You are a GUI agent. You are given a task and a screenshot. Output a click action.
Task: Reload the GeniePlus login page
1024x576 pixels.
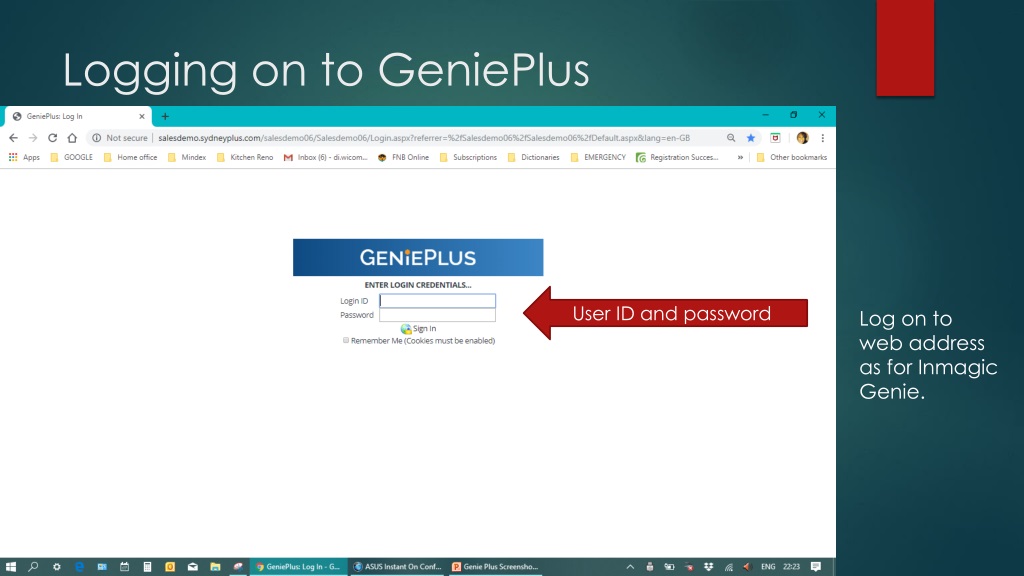pyautogui.click(x=52, y=138)
